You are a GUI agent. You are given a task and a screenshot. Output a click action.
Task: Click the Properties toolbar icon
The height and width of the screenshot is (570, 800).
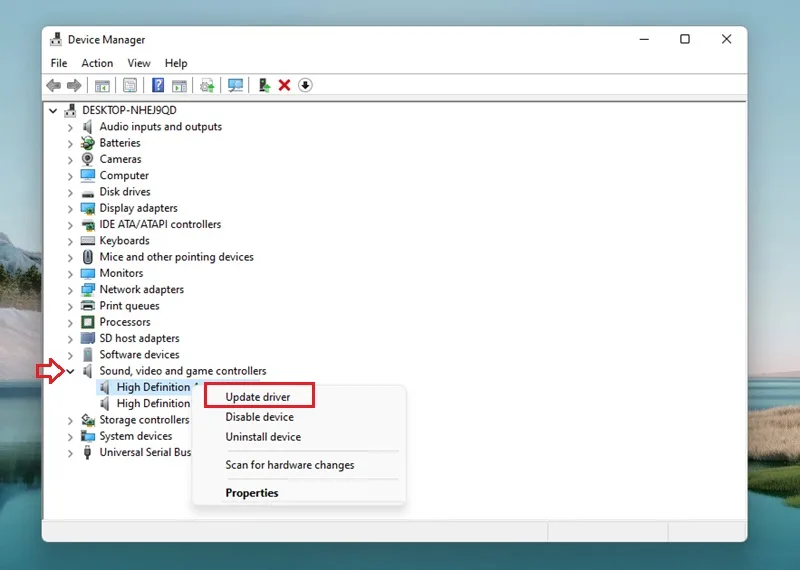click(x=130, y=85)
